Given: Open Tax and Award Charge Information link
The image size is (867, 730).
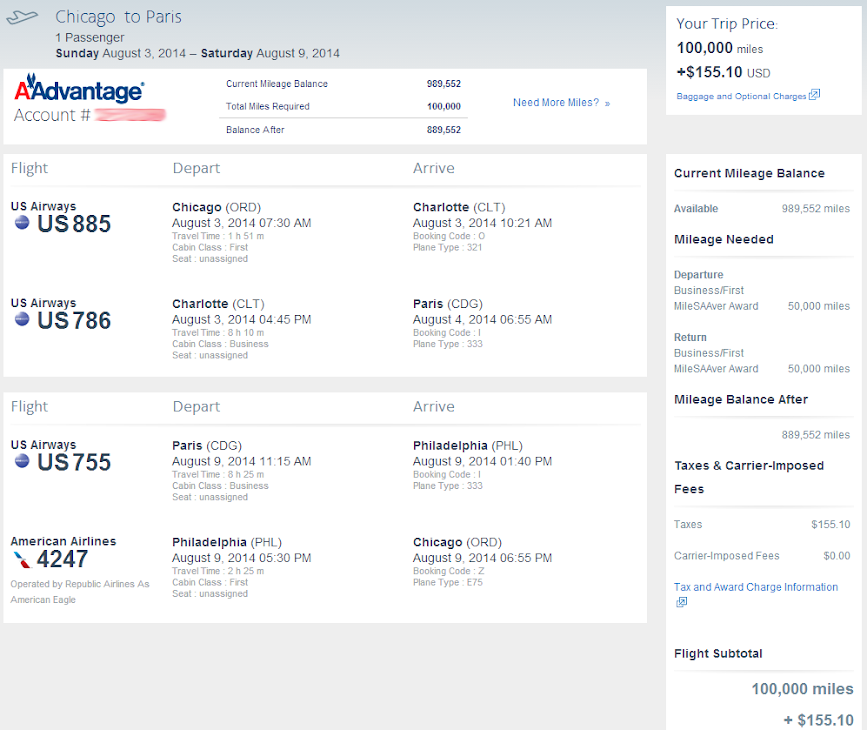Looking at the screenshot, I should click(756, 587).
